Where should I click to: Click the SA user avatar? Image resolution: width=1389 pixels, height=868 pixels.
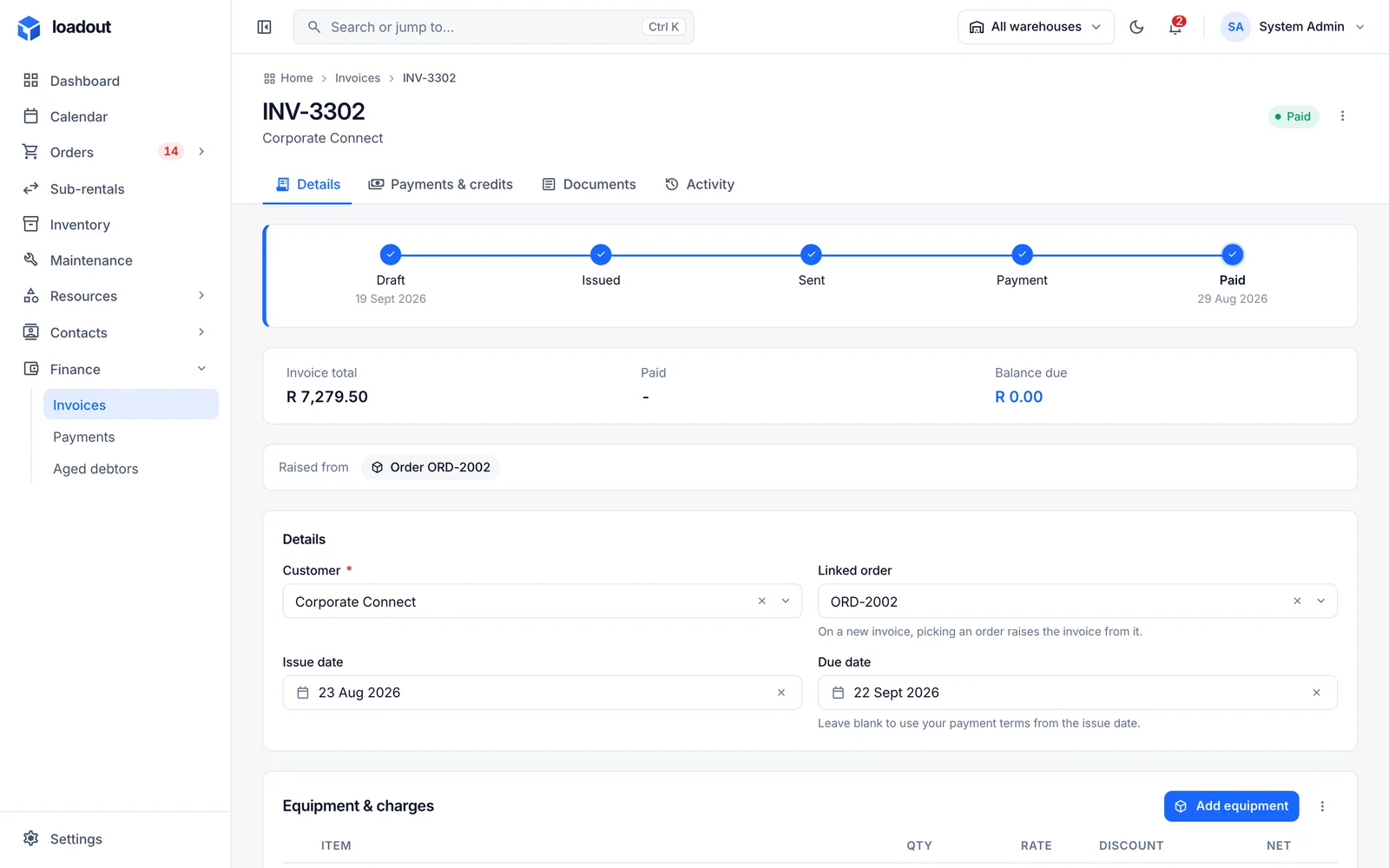[1235, 27]
